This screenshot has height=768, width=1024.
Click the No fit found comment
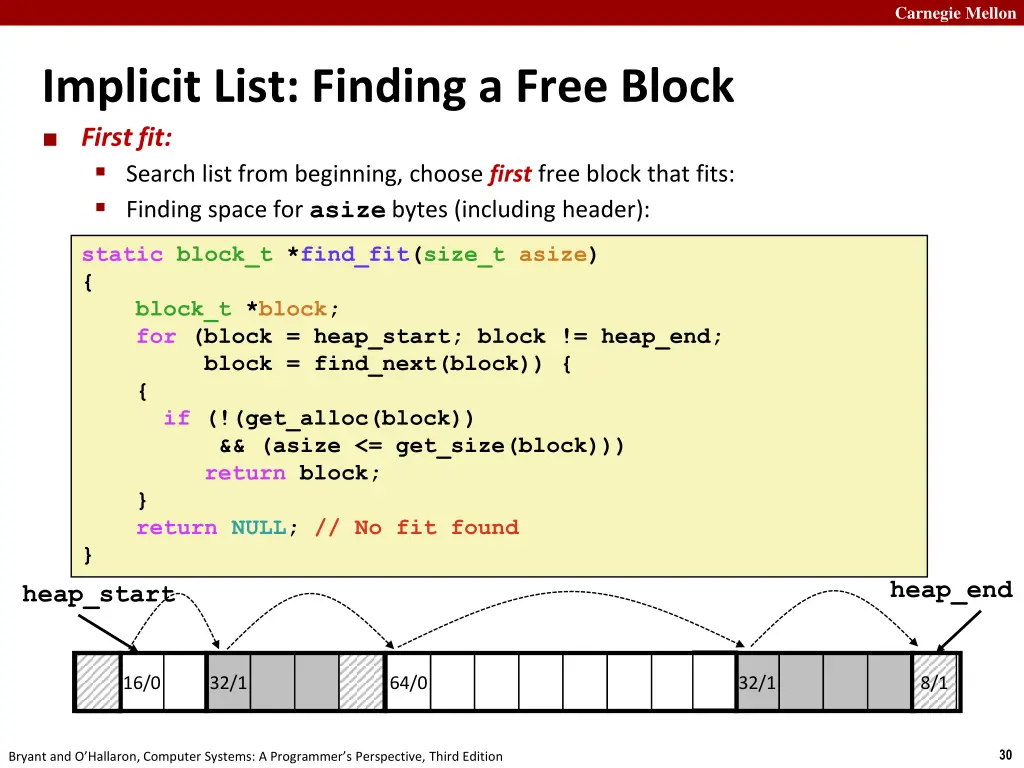[x=417, y=528]
